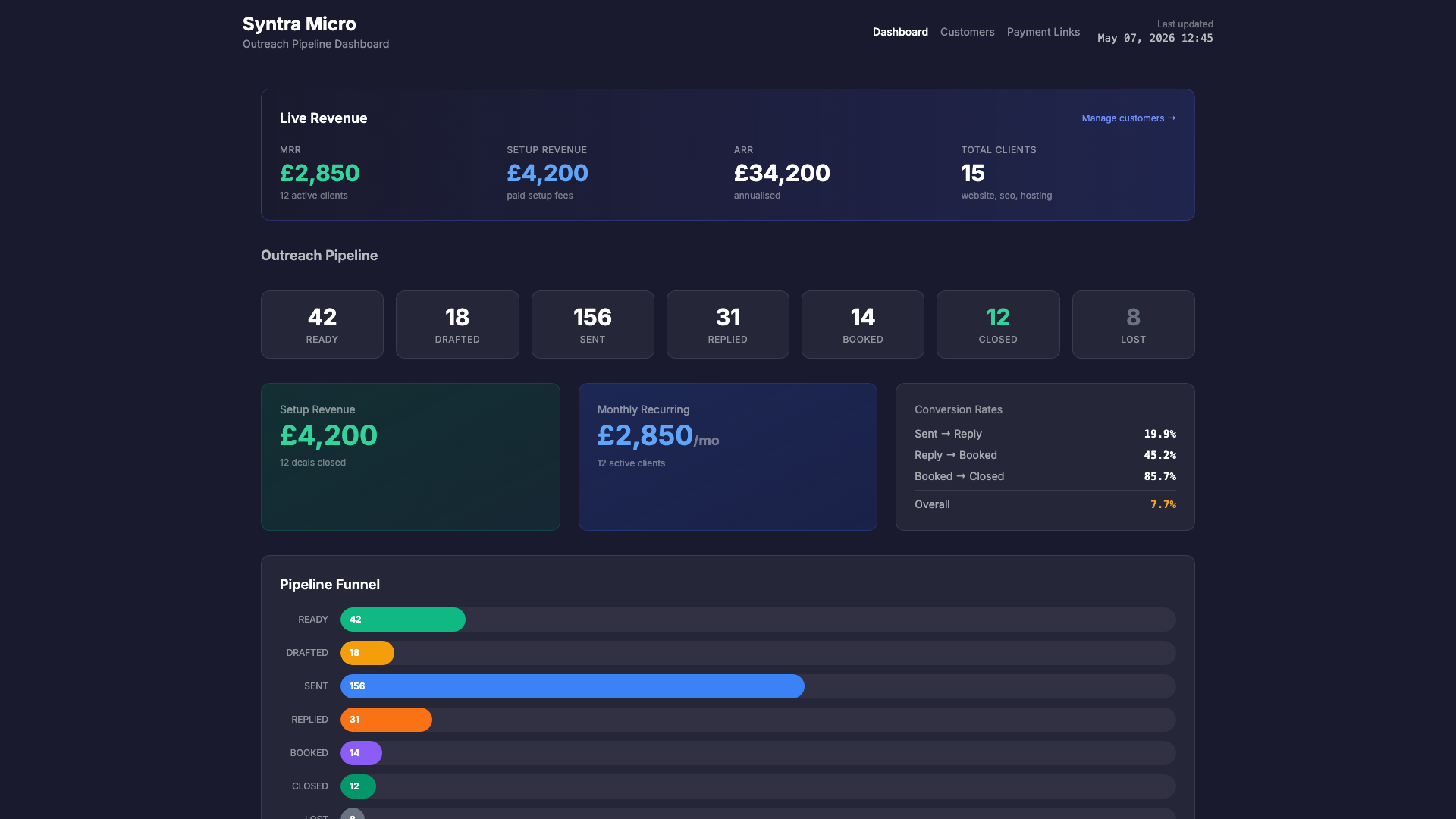Click the Syntra Micro title

(299, 24)
